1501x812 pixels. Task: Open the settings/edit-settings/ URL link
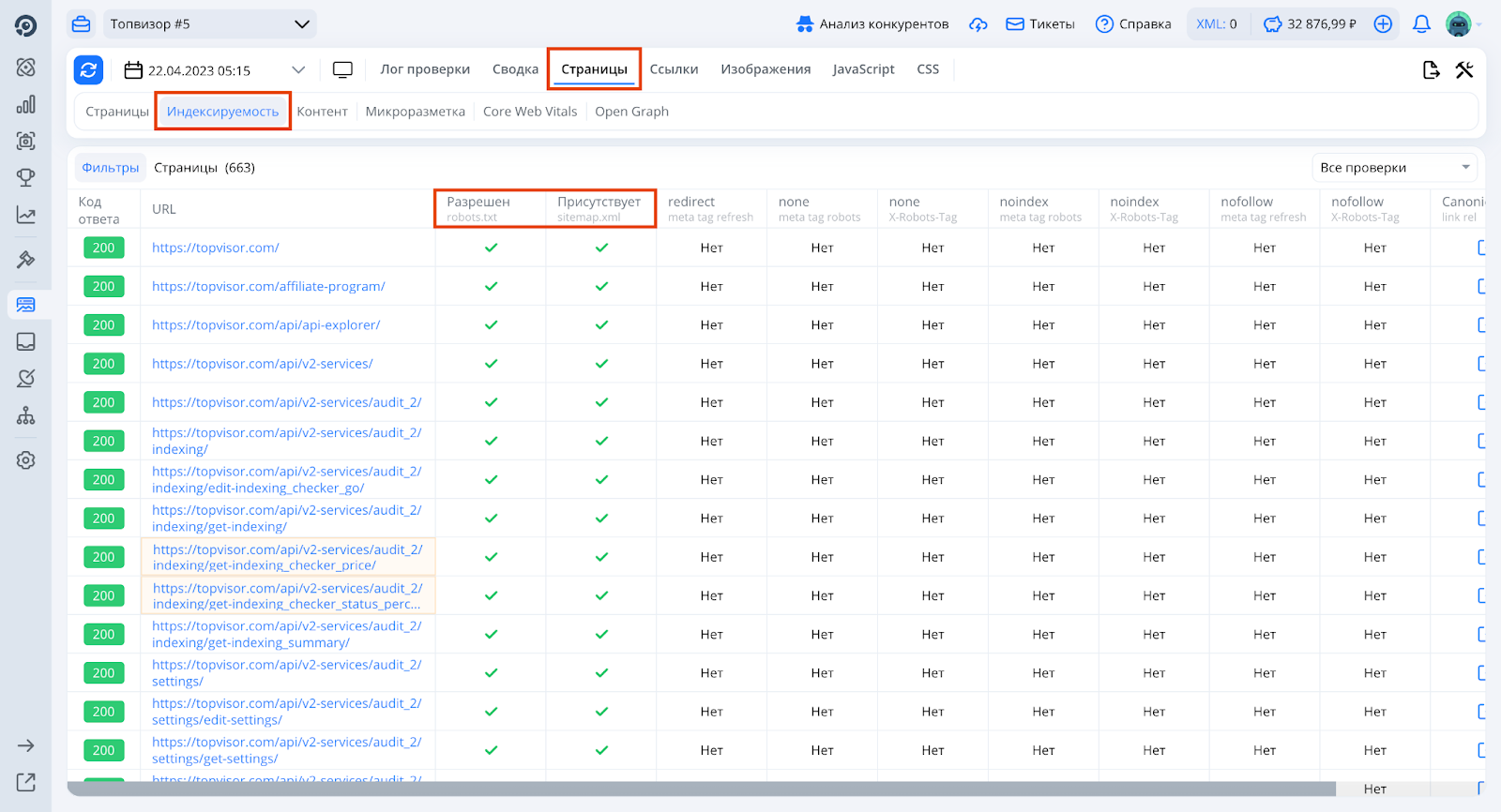pyautogui.click(x=287, y=712)
